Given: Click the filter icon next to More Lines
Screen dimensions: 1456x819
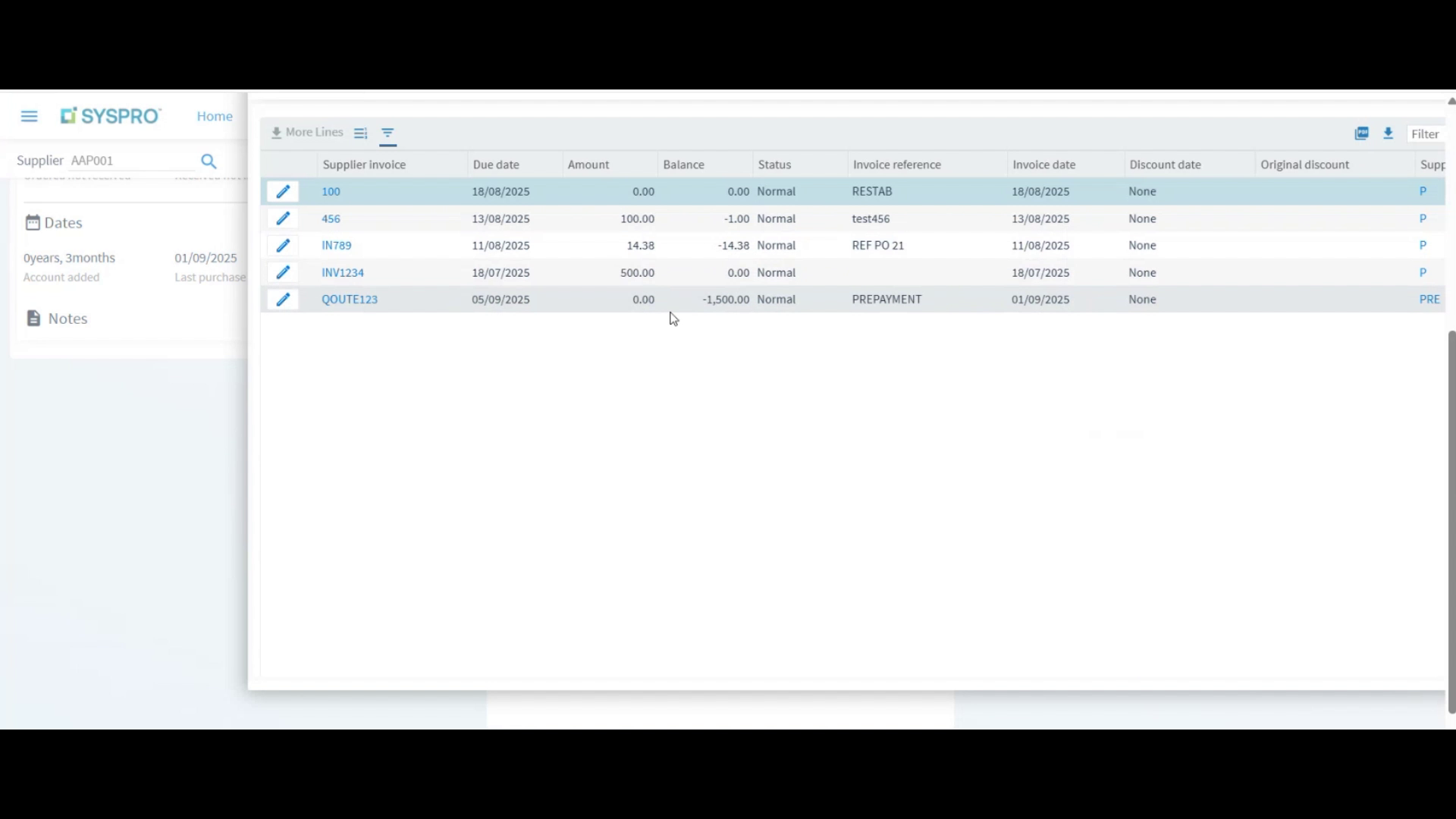Looking at the screenshot, I should coord(388,133).
